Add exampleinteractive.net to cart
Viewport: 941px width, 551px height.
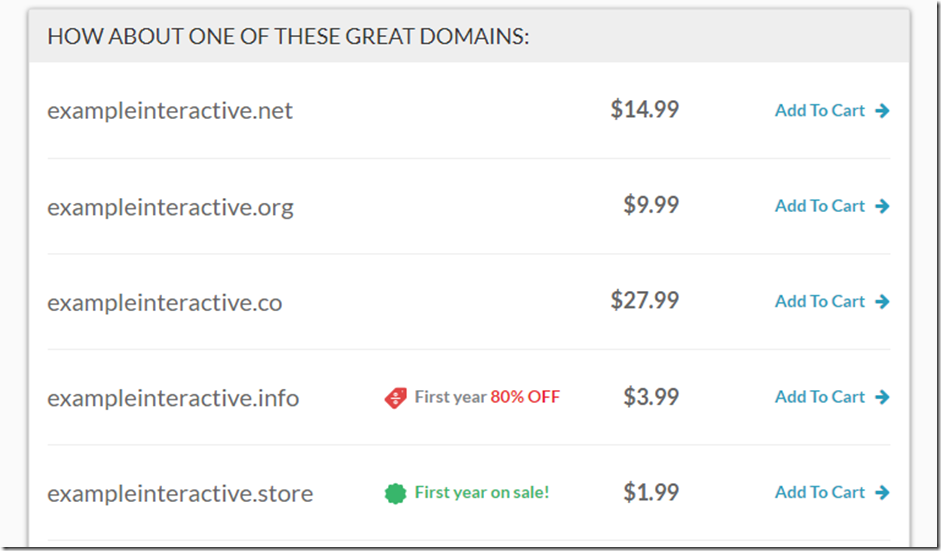(820, 111)
